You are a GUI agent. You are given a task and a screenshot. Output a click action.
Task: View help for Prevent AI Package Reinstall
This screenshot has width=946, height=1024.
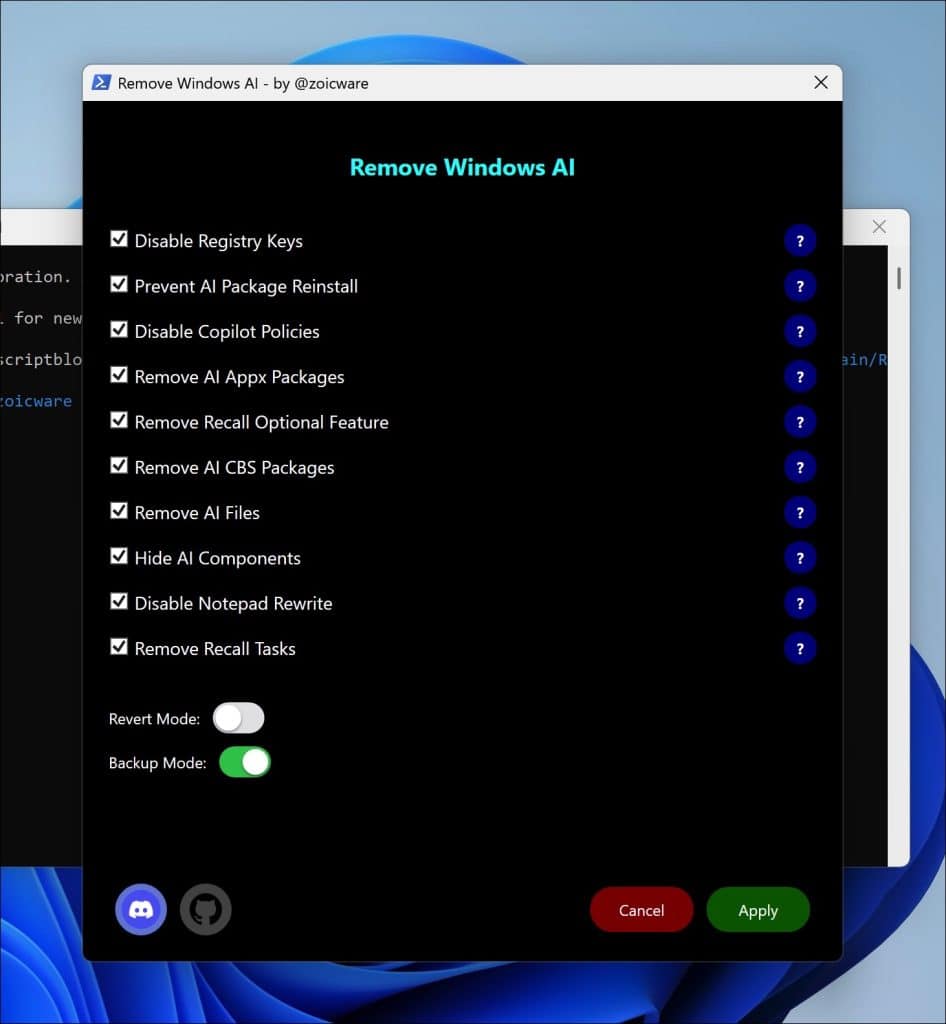pyautogui.click(x=800, y=285)
